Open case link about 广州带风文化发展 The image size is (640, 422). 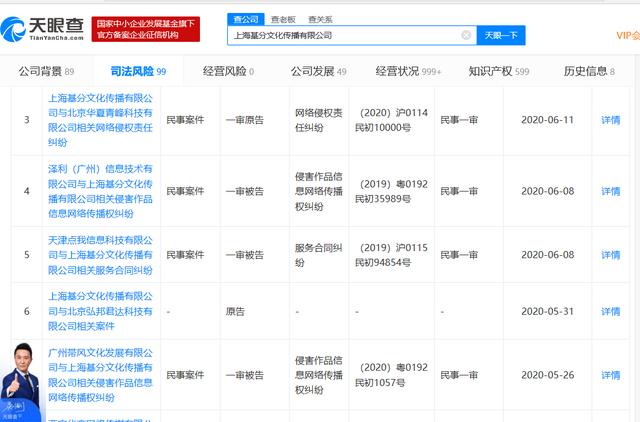[100, 375]
